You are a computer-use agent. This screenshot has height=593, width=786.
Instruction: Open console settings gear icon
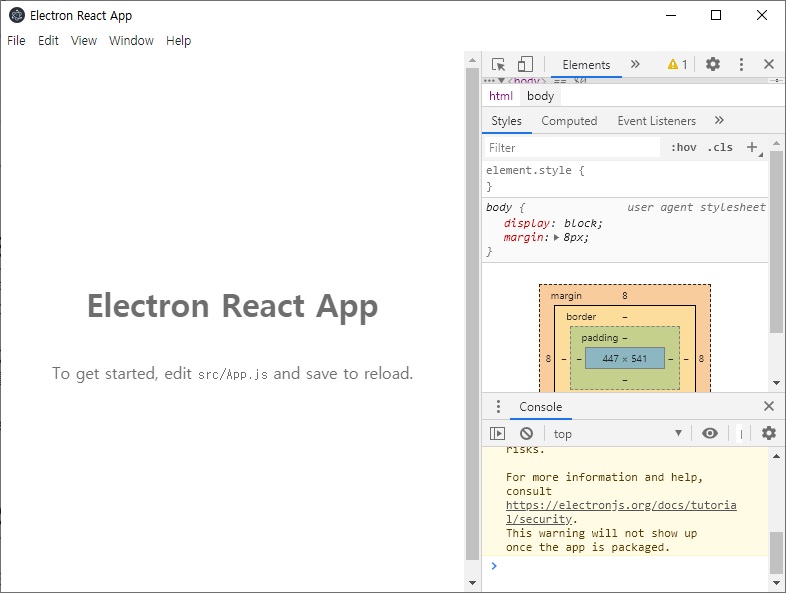pyautogui.click(x=768, y=433)
